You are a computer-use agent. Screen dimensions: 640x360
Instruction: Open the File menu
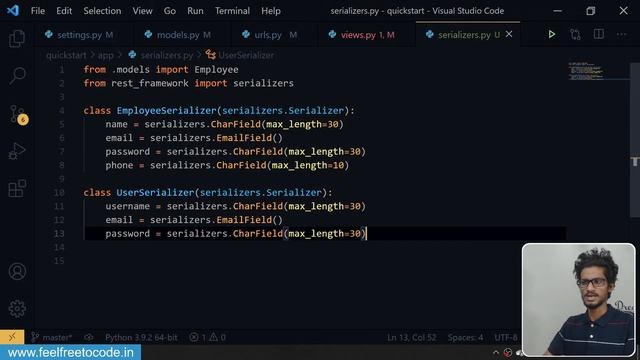(x=38, y=11)
